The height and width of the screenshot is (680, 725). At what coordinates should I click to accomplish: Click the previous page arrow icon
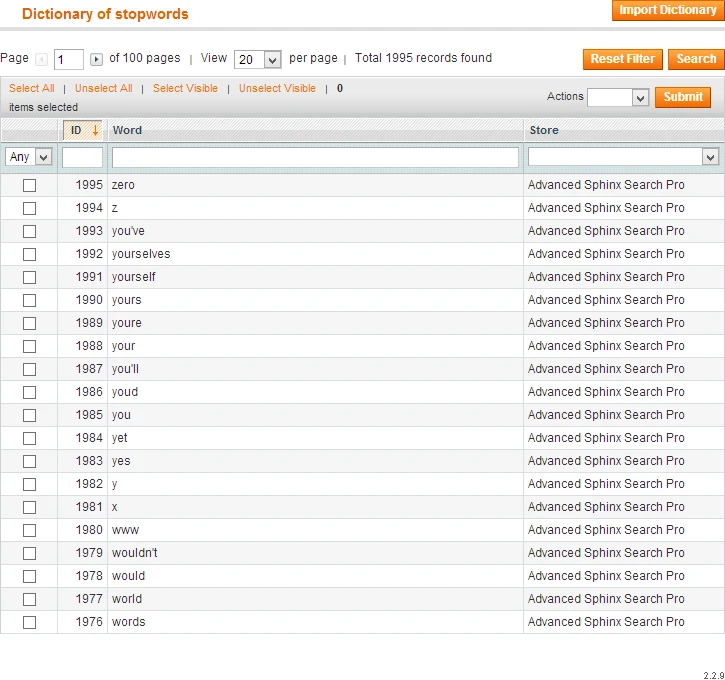(x=42, y=60)
